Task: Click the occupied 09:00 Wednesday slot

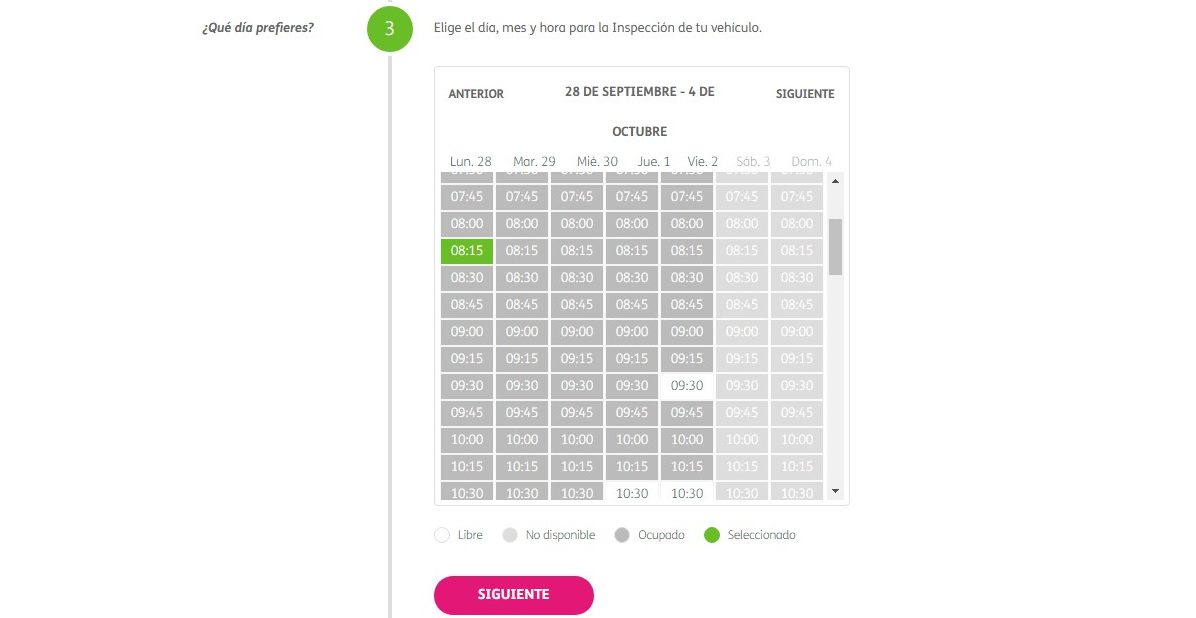Action: point(577,332)
